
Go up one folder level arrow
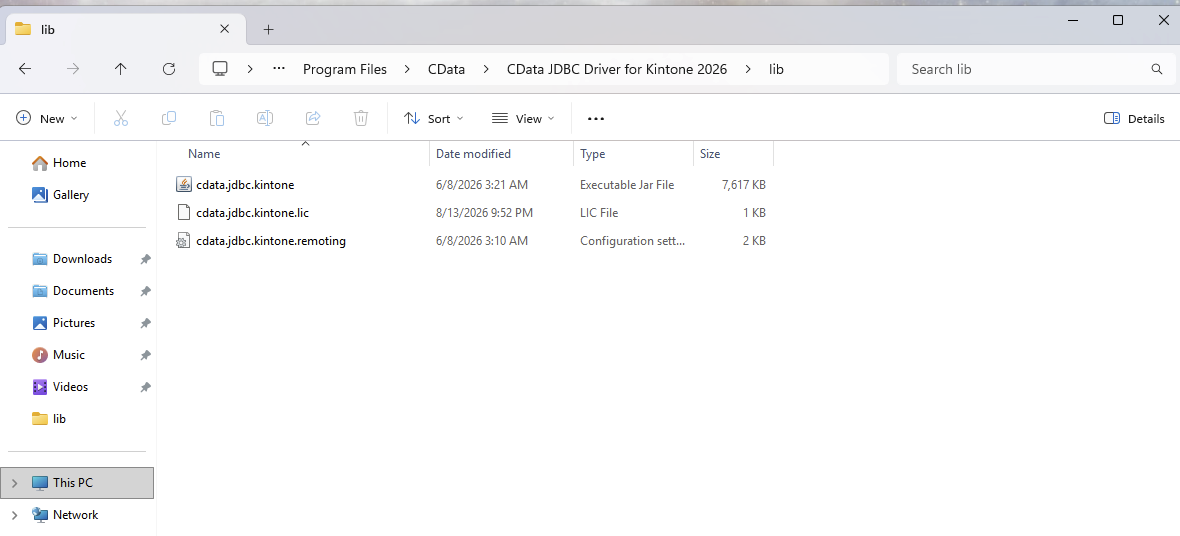(x=120, y=69)
